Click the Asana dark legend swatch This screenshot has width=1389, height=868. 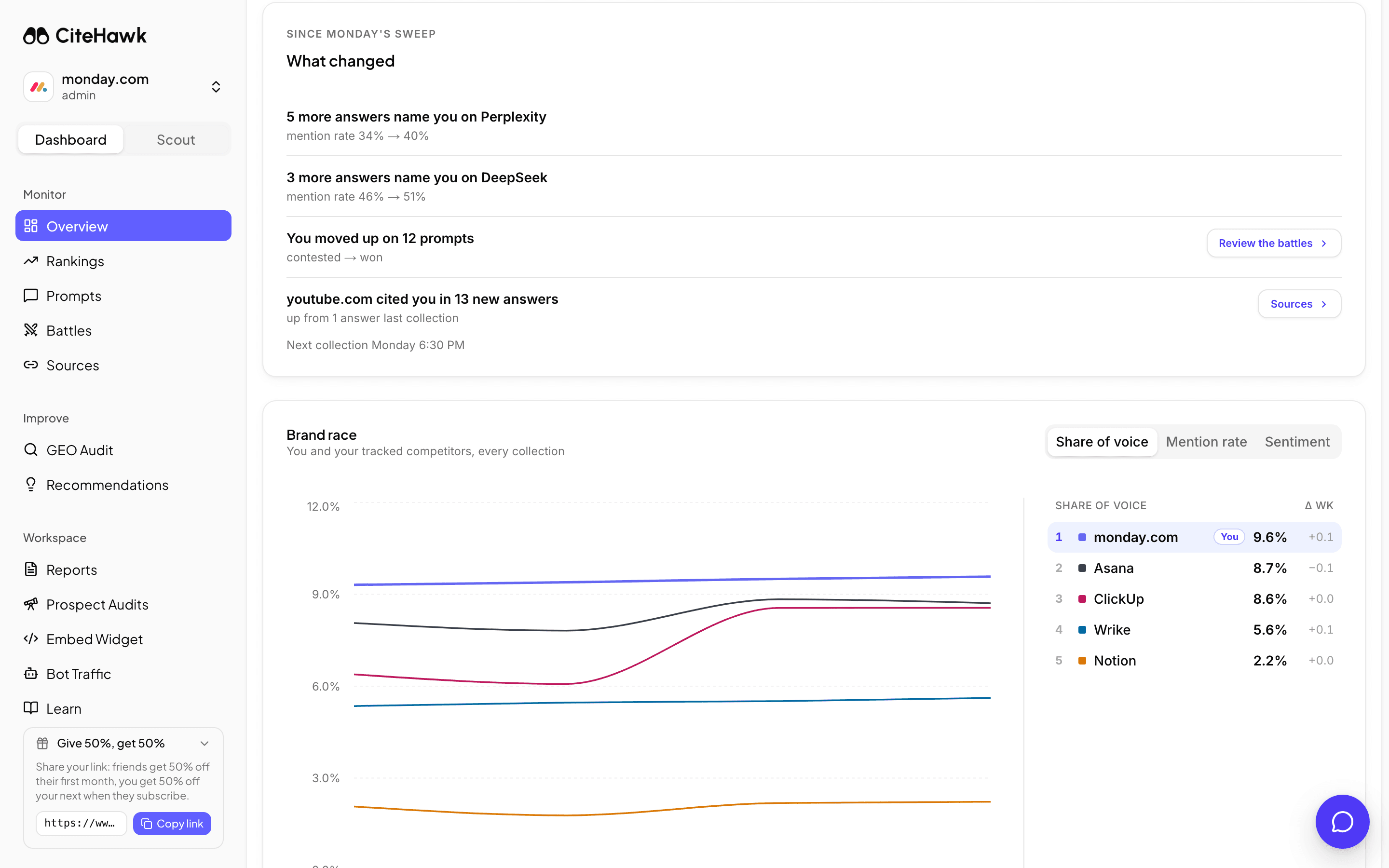[x=1082, y=568]
